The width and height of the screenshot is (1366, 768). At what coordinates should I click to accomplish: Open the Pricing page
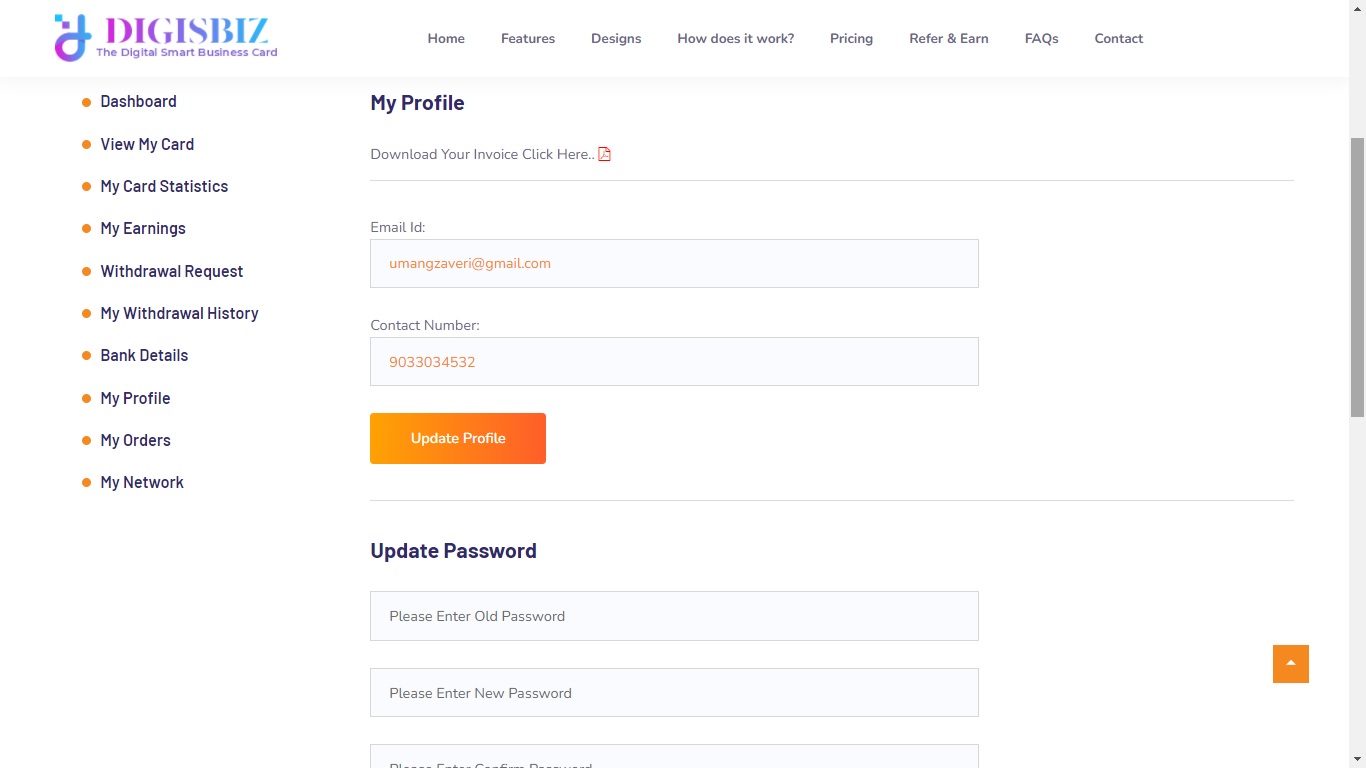pos(851,39)
